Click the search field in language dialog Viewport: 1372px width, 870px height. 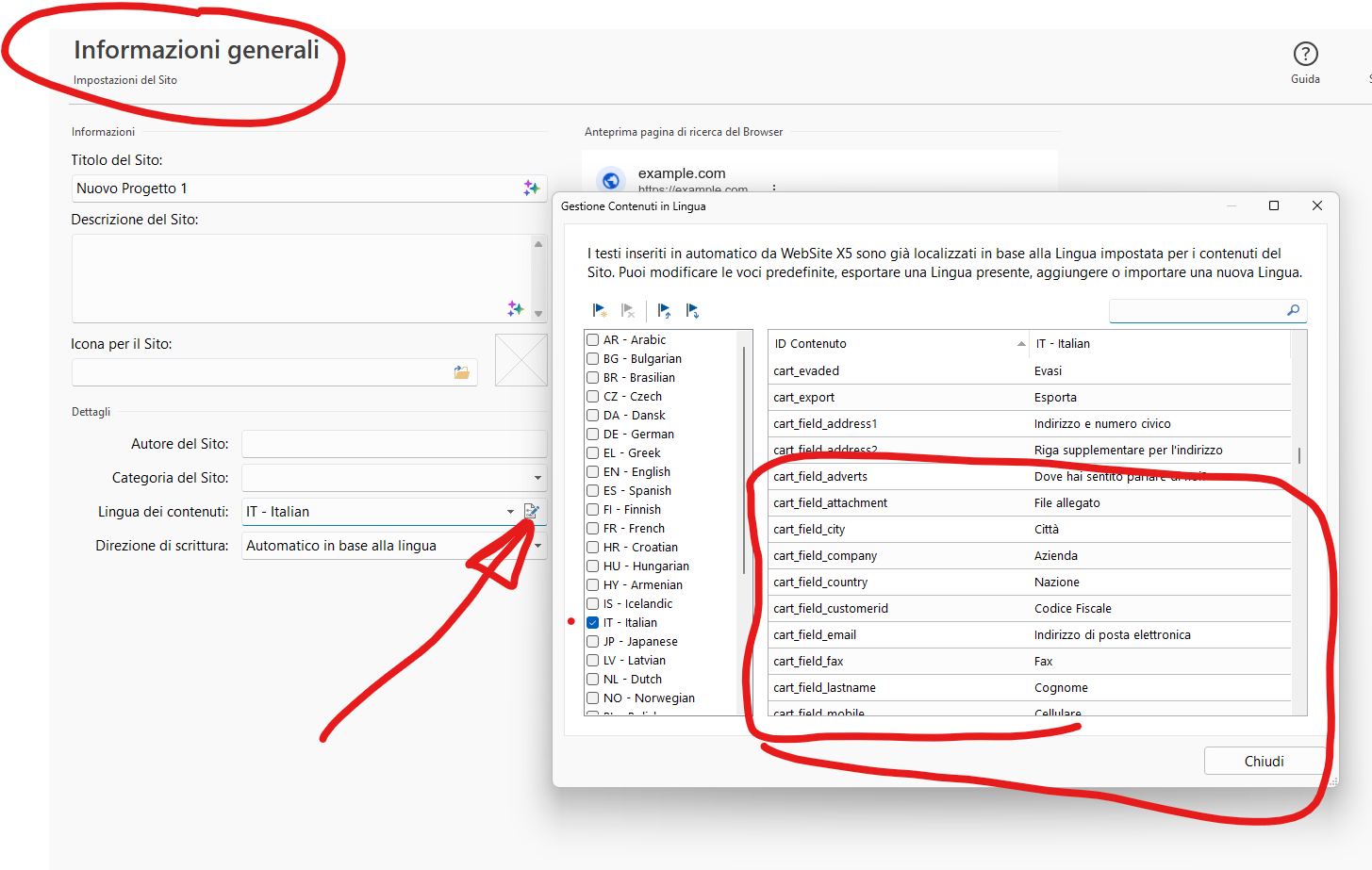1198,311
